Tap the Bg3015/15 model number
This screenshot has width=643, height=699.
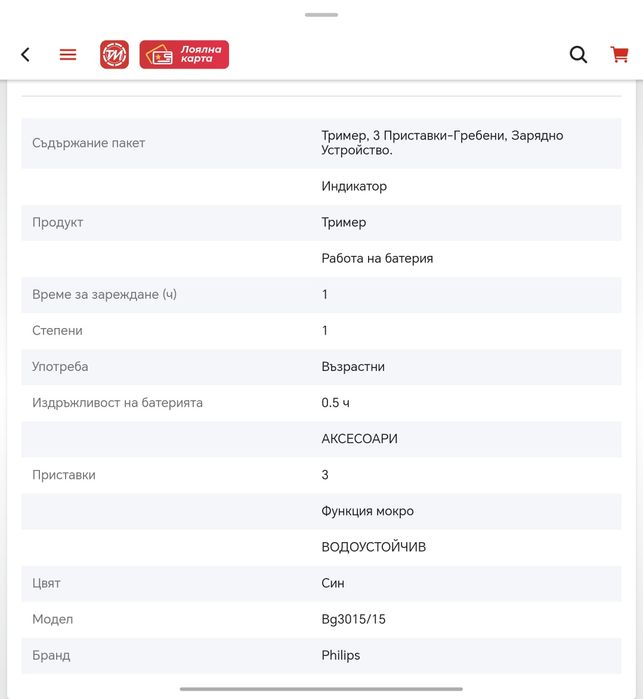(x=353, y=619)
